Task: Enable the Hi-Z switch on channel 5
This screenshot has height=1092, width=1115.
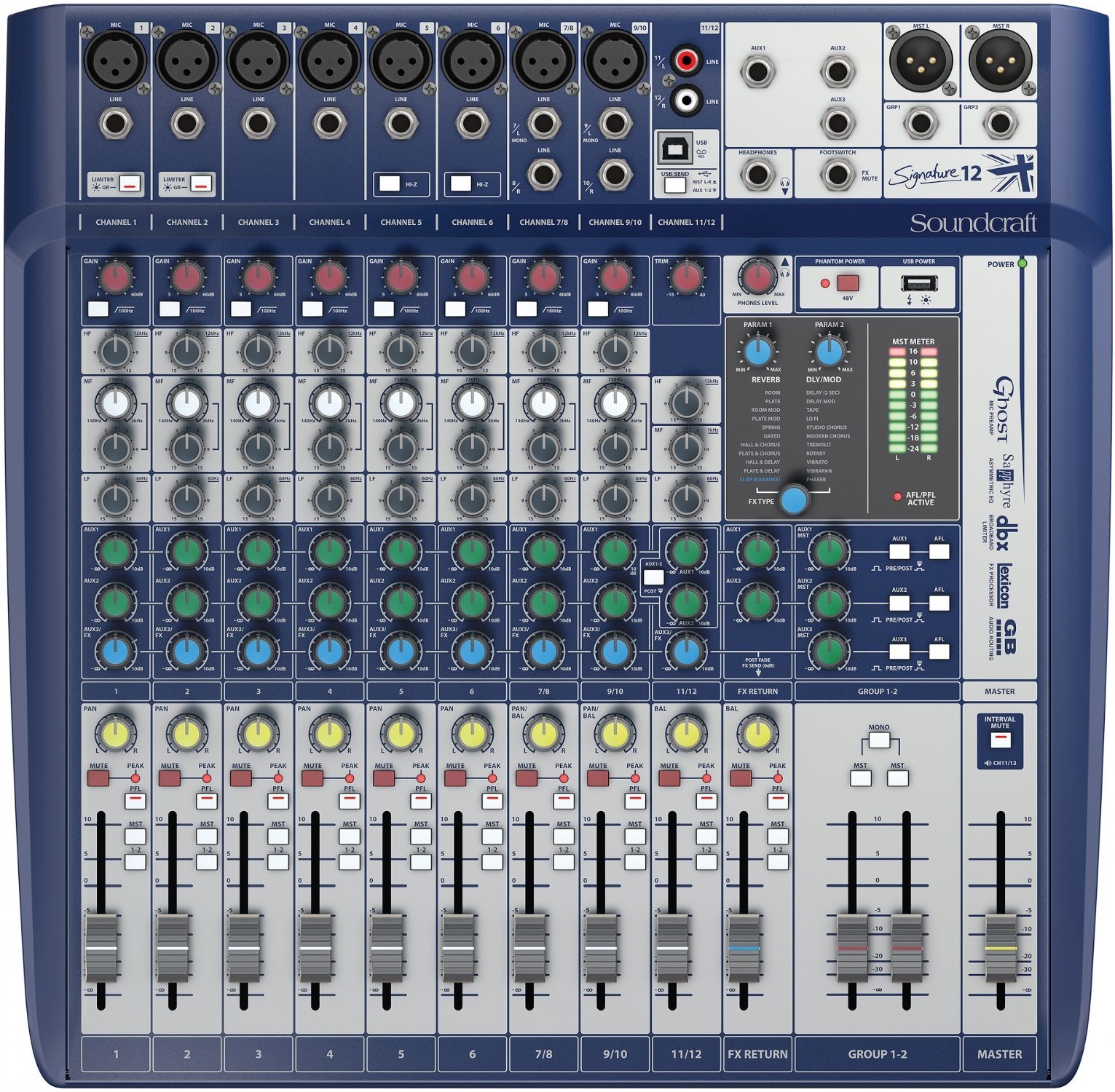Action: 390,183
